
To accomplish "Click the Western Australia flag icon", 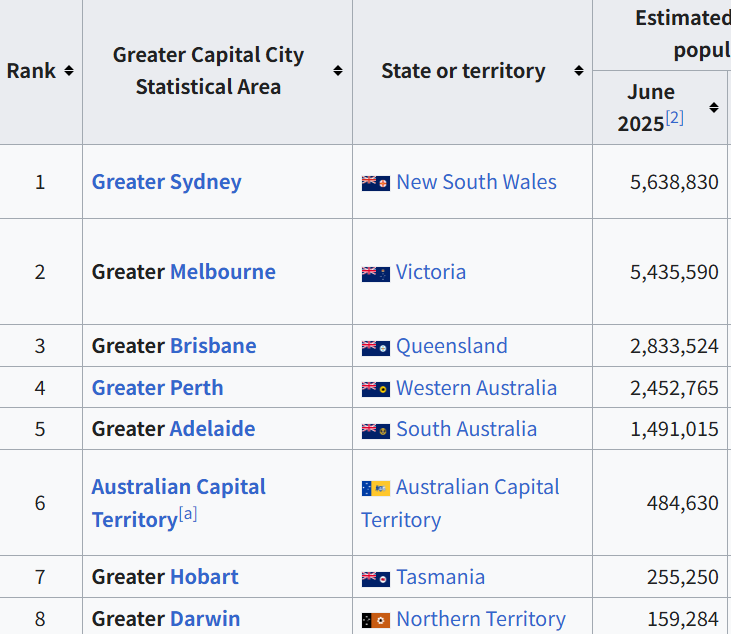I will [x=376, y=389].
